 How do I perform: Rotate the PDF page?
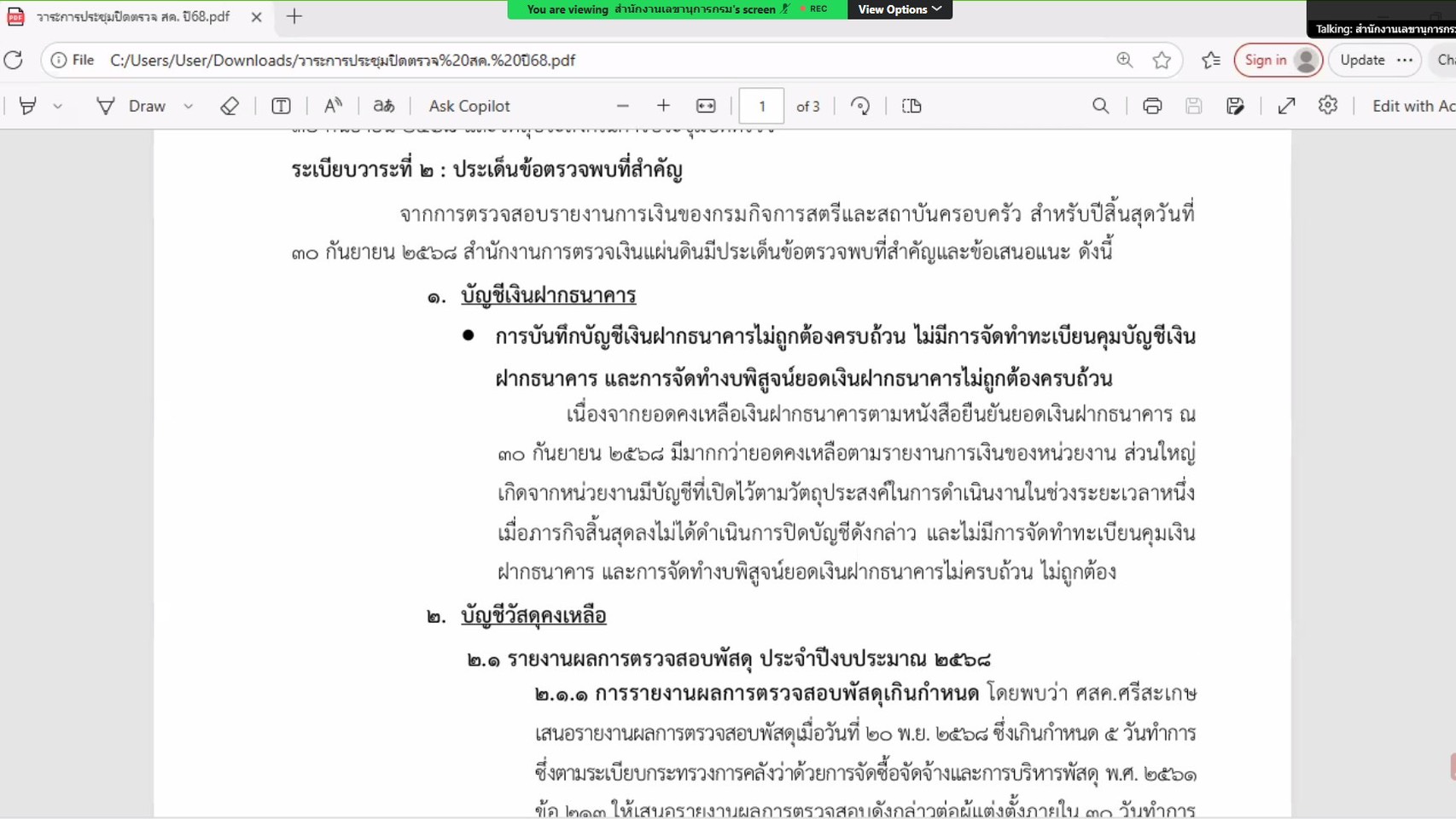click(x=860, y=106)
